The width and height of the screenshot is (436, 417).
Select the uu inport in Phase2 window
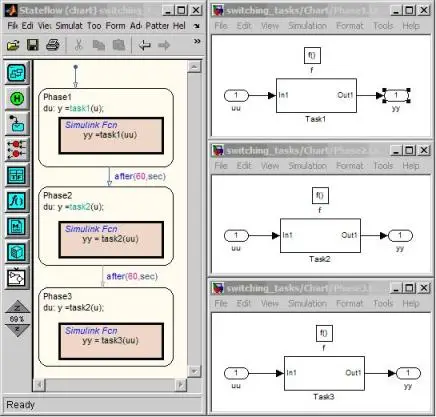click(x=236, y=236)
